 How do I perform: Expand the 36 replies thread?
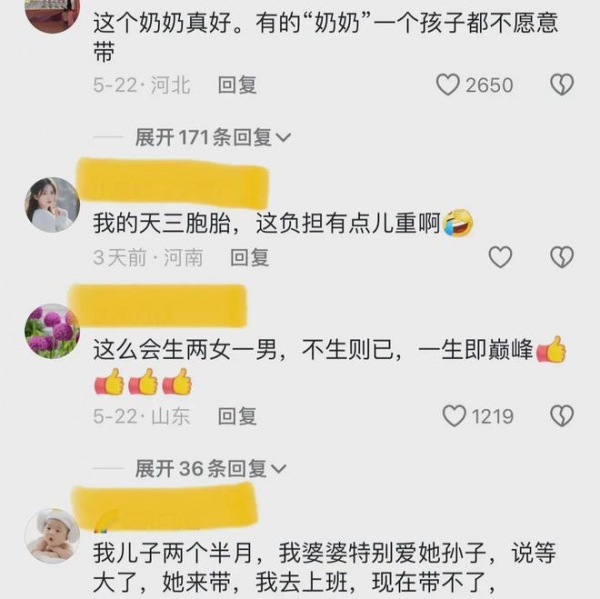pyautogui.click(x=210, y=468)
